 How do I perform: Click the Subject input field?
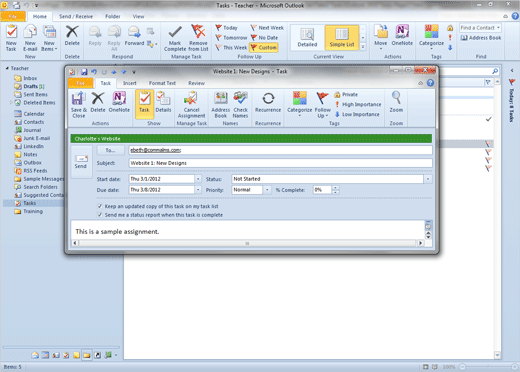pyautogui.click(x=280, y=163)
